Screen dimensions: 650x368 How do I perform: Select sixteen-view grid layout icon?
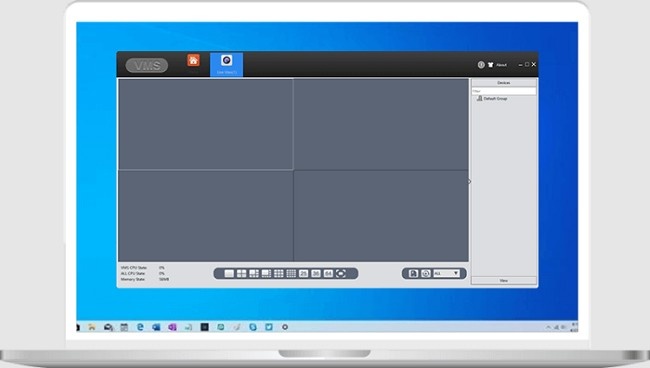coord(291,274)
